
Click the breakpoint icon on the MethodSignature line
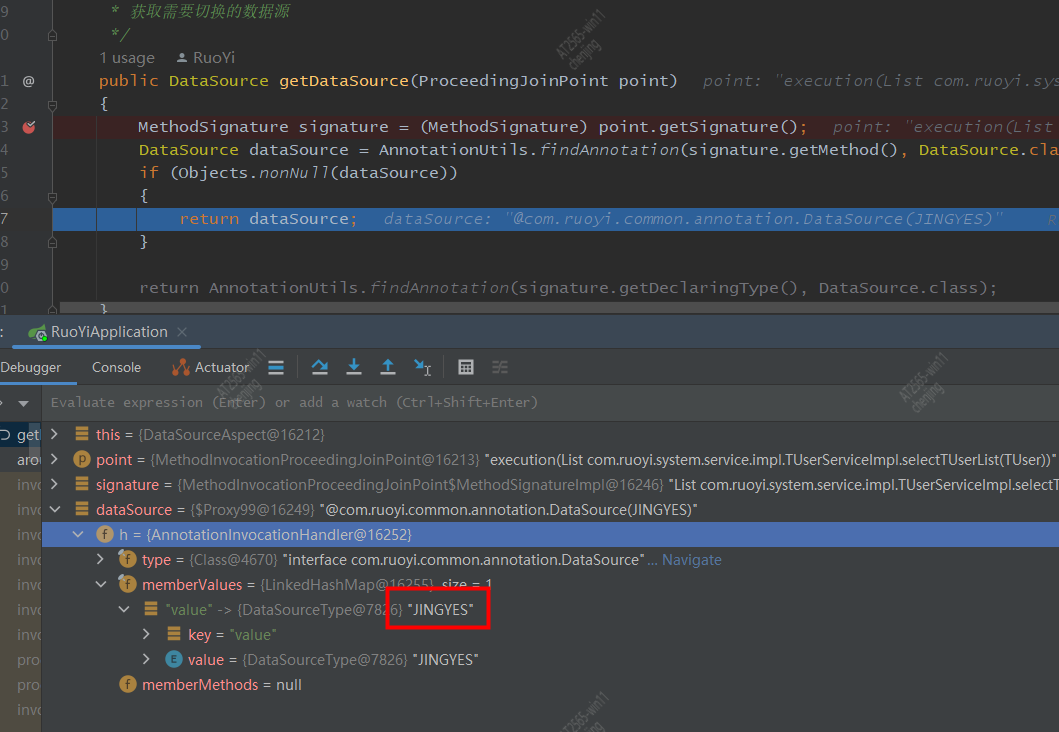pos(29,127)
